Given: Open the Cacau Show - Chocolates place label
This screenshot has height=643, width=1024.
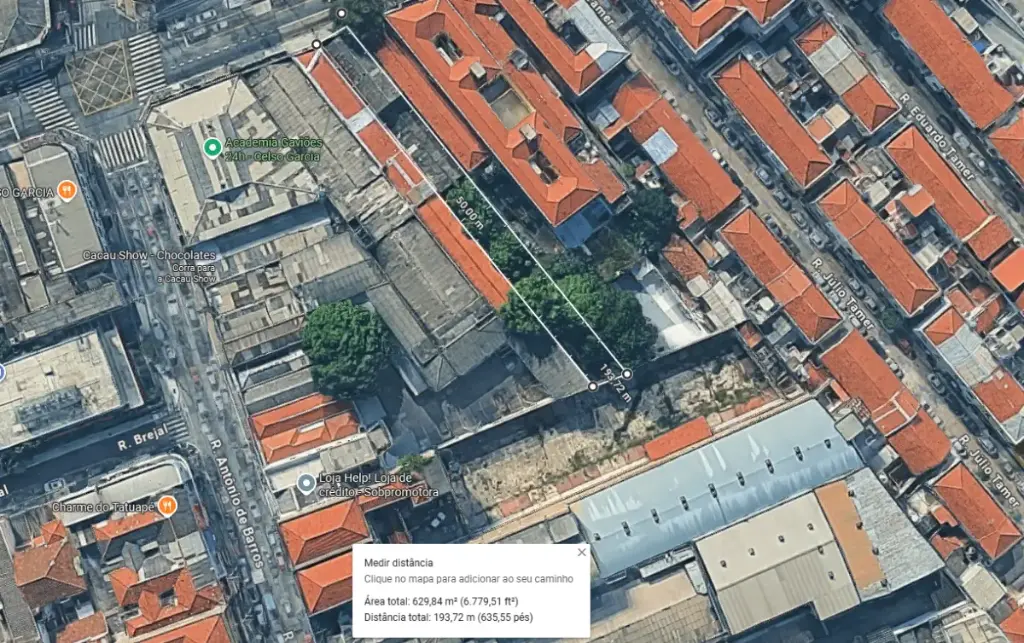Looking at the screenshot, I should 149,256.
